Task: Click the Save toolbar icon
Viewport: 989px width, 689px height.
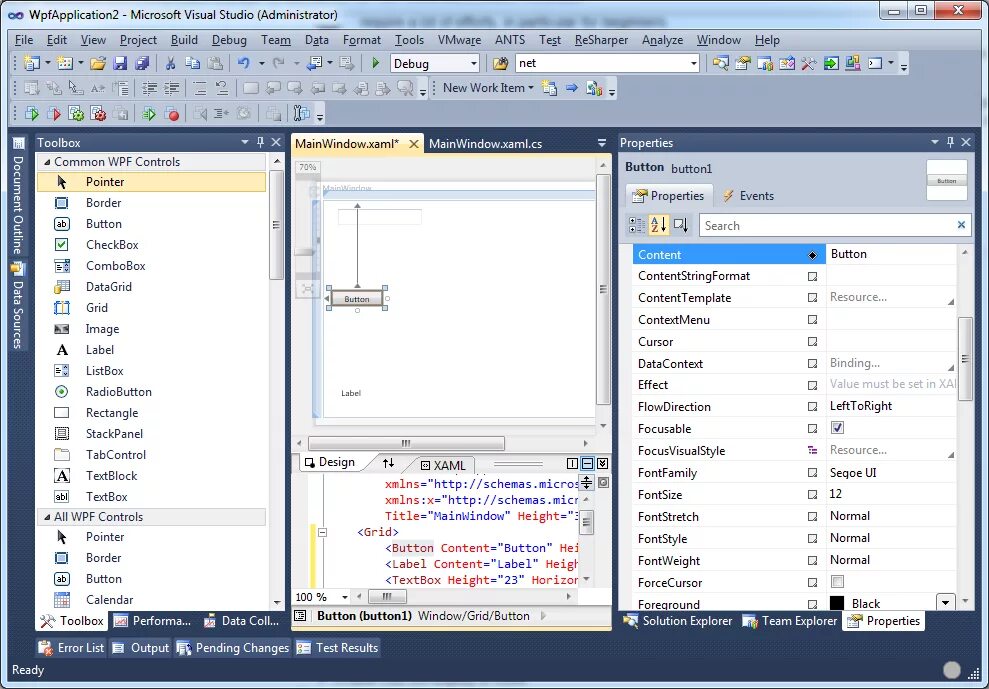Action: [x=120, y=63]
